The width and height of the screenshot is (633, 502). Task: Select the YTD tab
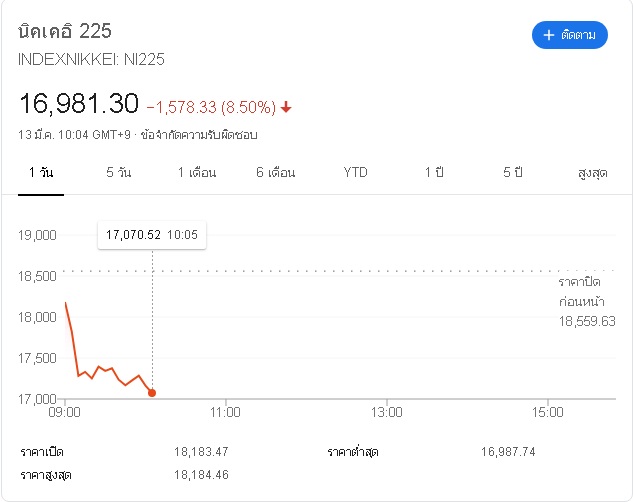(355, 172)
